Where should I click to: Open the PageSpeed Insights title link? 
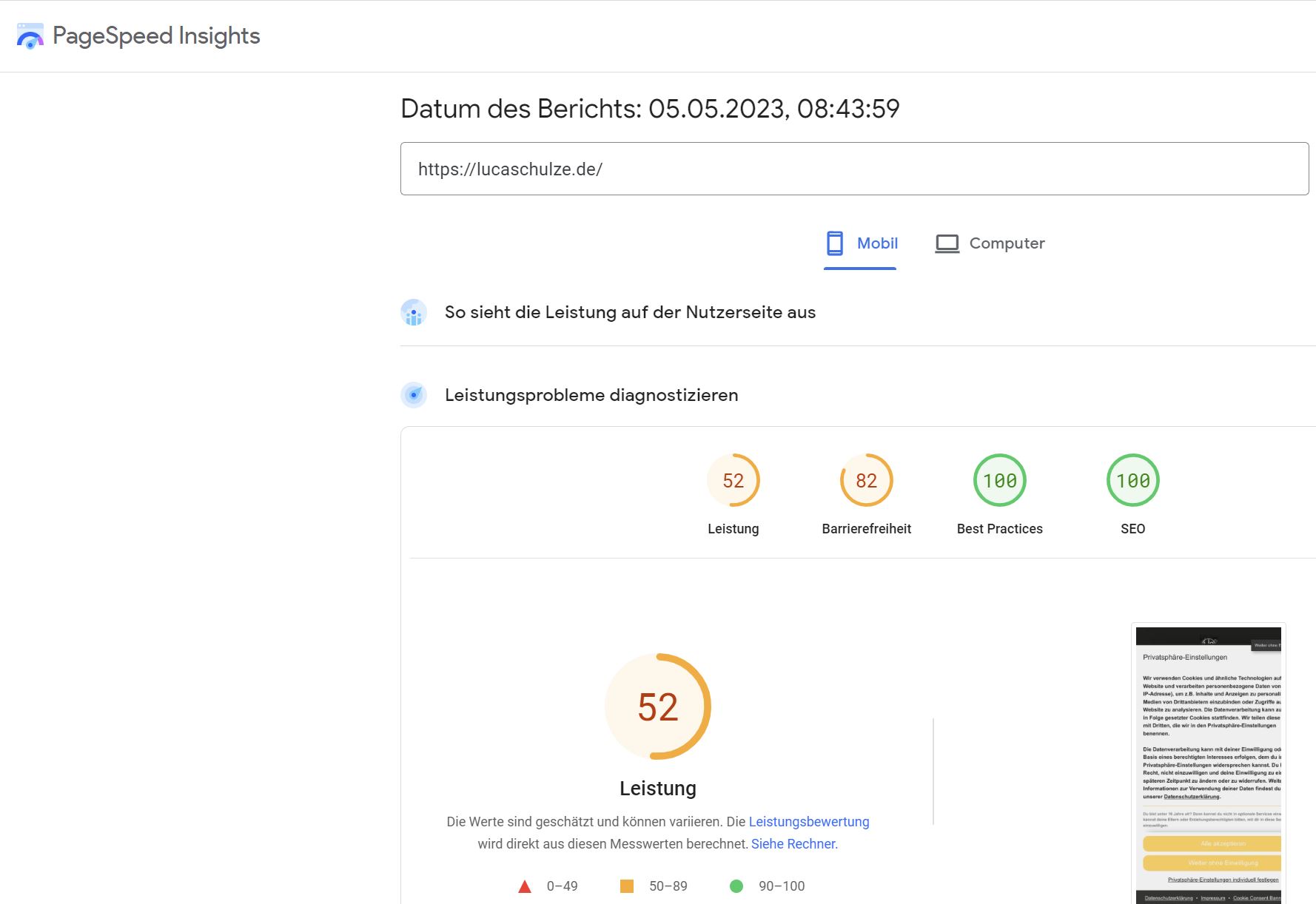tap(156, 36)
